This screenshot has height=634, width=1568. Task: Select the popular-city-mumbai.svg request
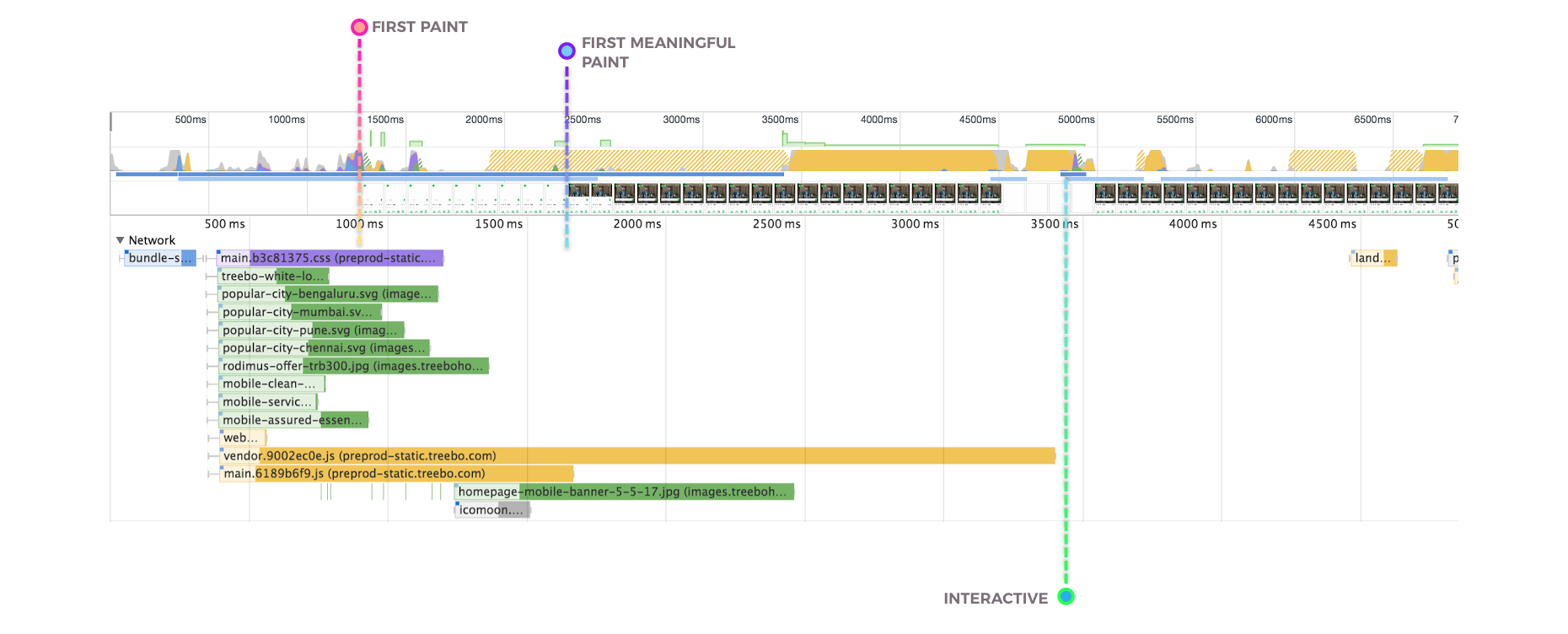(x=300, y=312)
